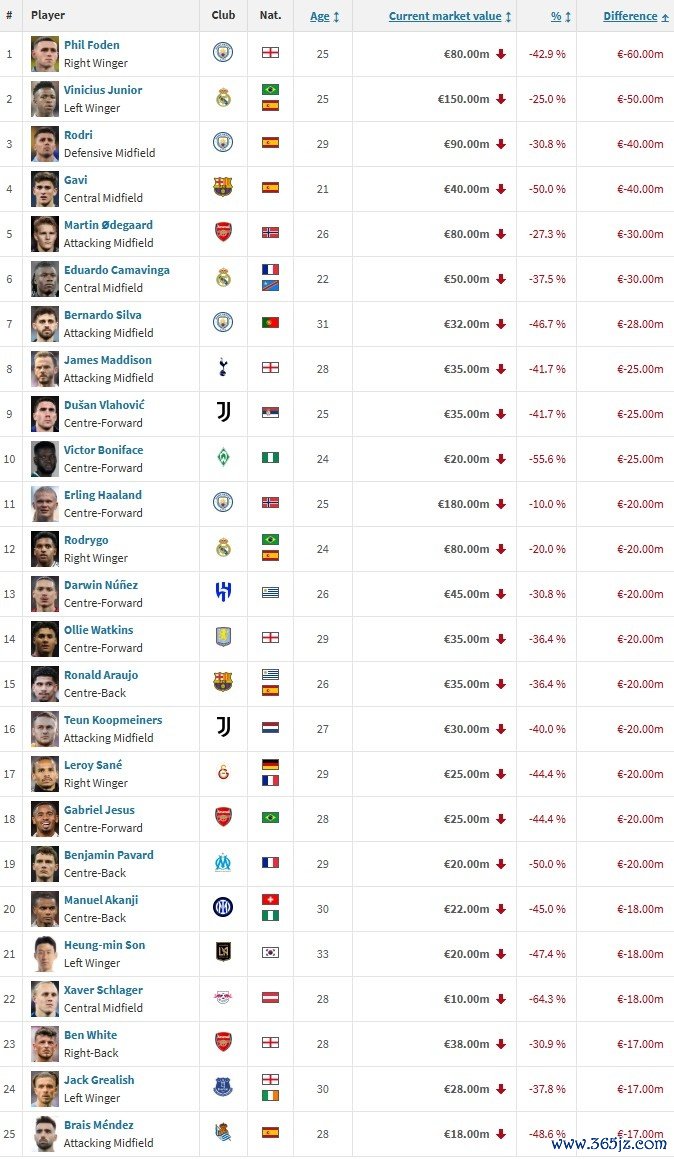Viewport: 674px width, 1159px height.
Task: Sort by the Difference column header
Action: (630, 16)
